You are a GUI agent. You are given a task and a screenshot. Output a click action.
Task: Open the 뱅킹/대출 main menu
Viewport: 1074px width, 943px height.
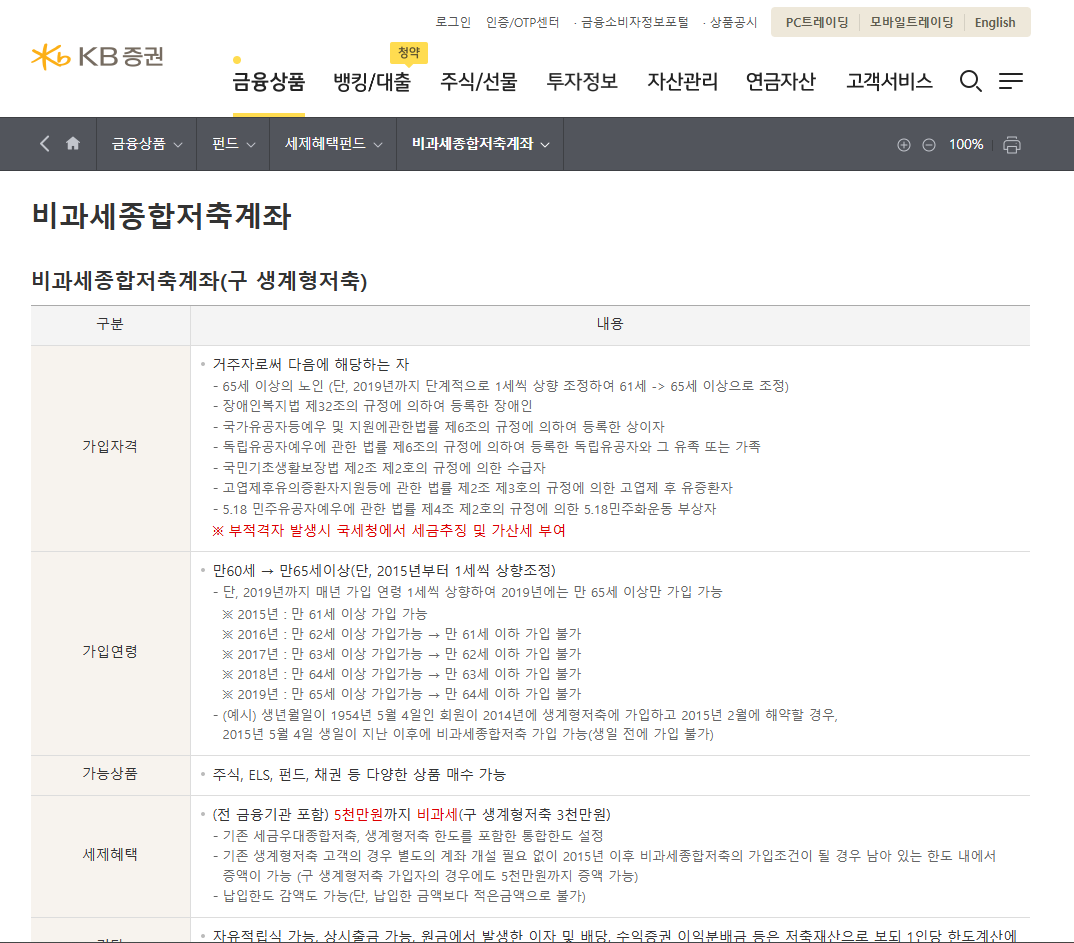372,82
